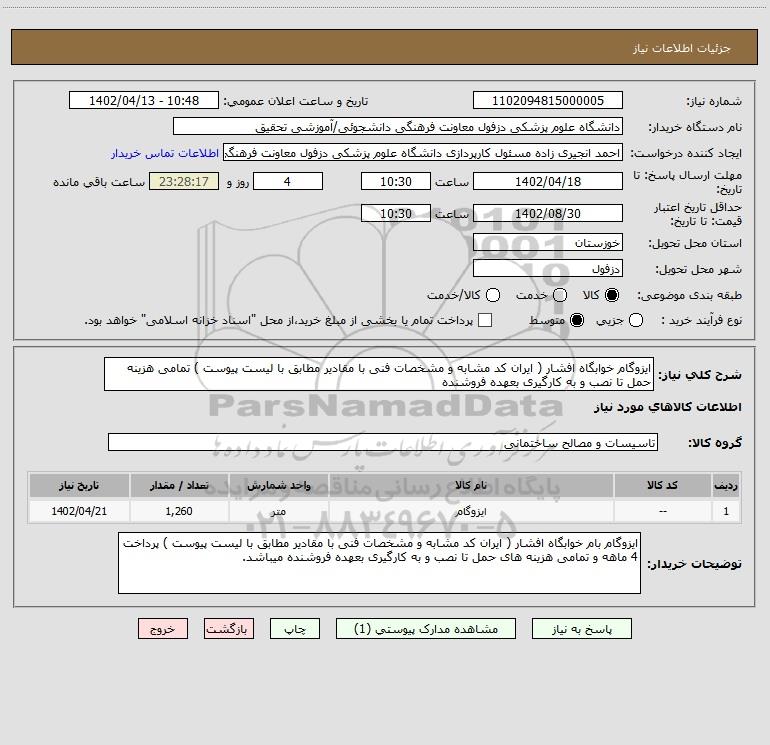This screenshot has height=745, width=770.
Task: Click the buyer notes توضیحات خریدار text box
Action: pyautogui.click(x=379, y=563)
